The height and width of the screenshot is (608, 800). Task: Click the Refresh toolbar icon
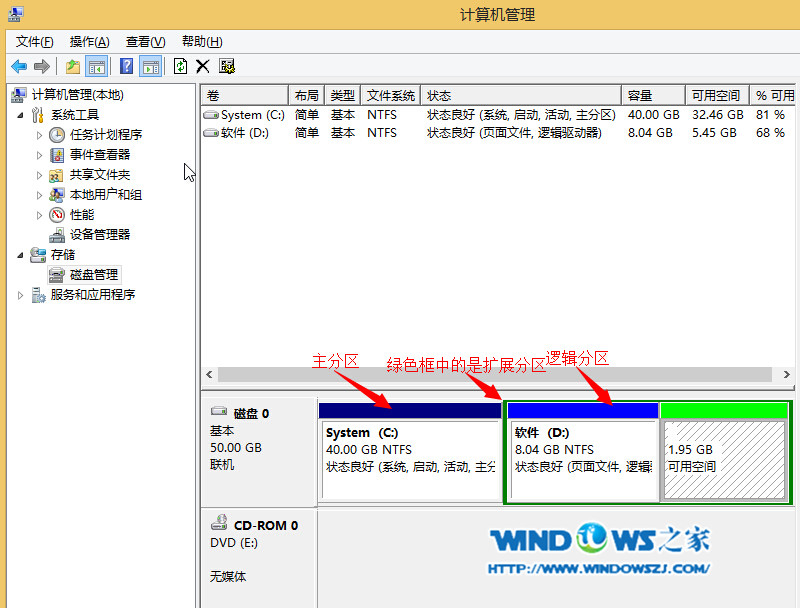coord(180,66)
